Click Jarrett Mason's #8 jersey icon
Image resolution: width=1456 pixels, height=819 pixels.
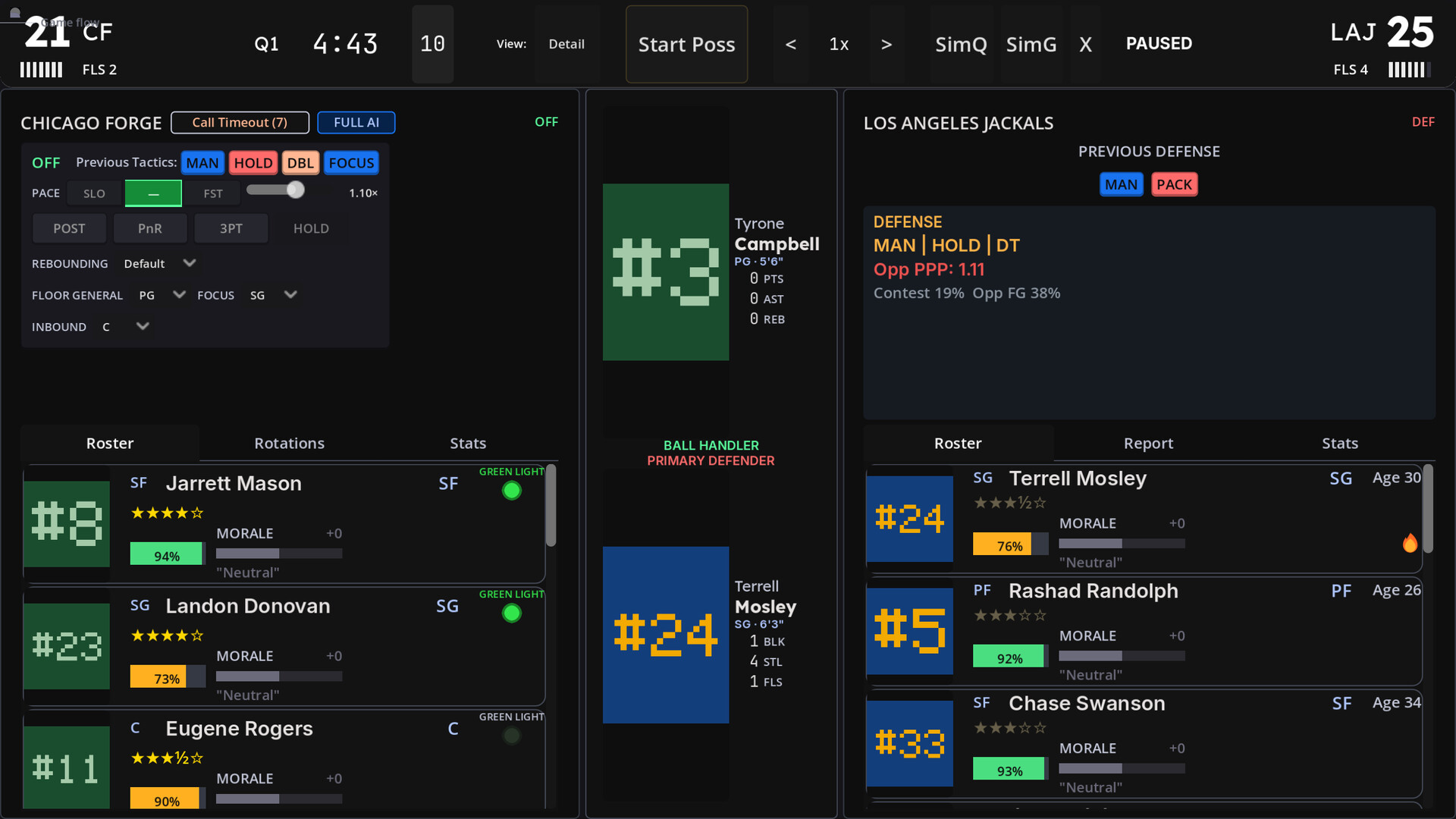coord(67,523)
